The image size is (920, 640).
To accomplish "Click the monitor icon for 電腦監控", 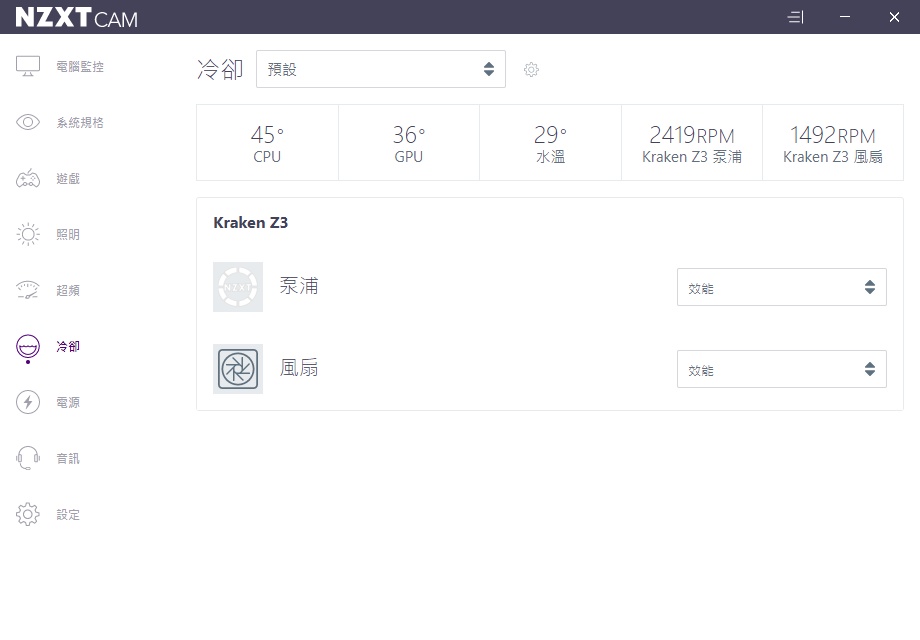I will (x=28, y=66).
